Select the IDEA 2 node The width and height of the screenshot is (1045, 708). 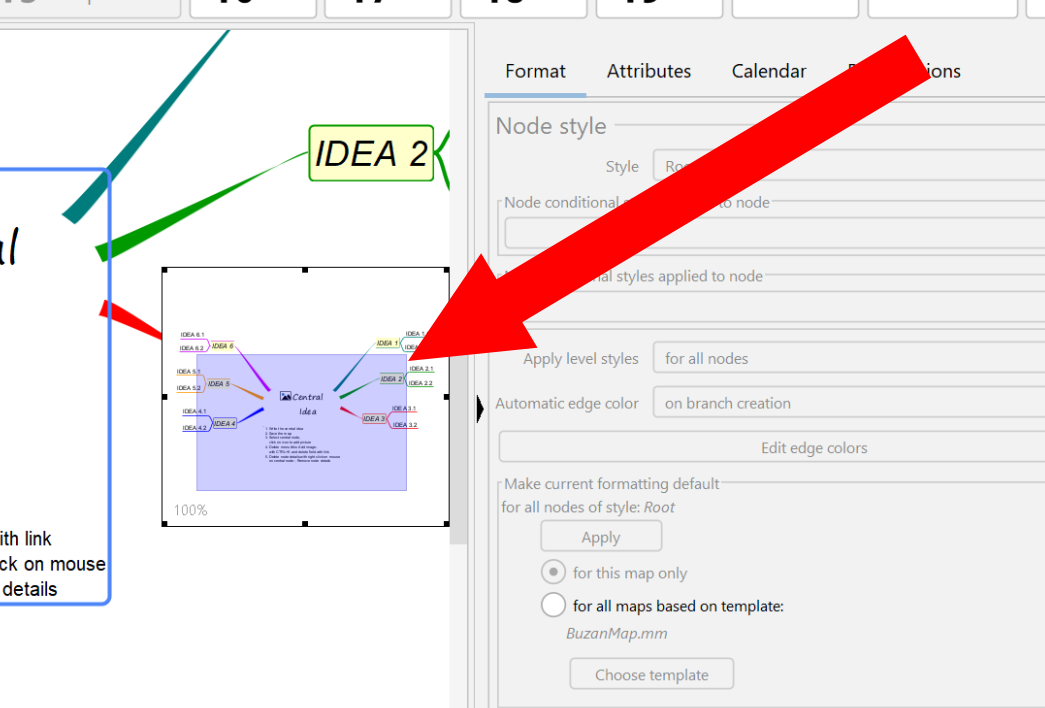371,153
